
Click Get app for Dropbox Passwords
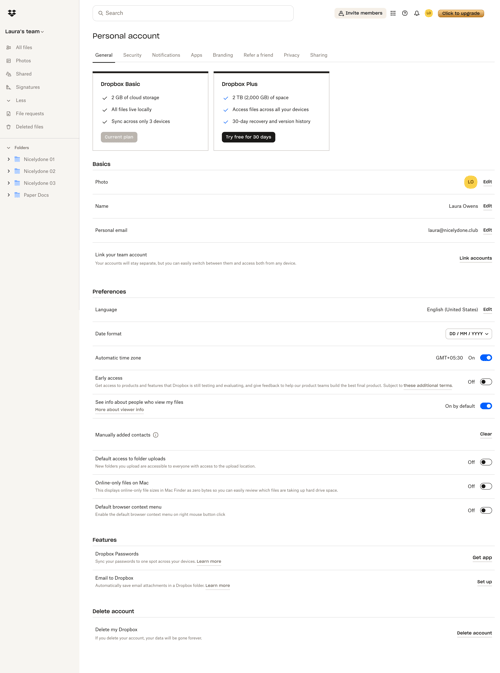[482, 558]
